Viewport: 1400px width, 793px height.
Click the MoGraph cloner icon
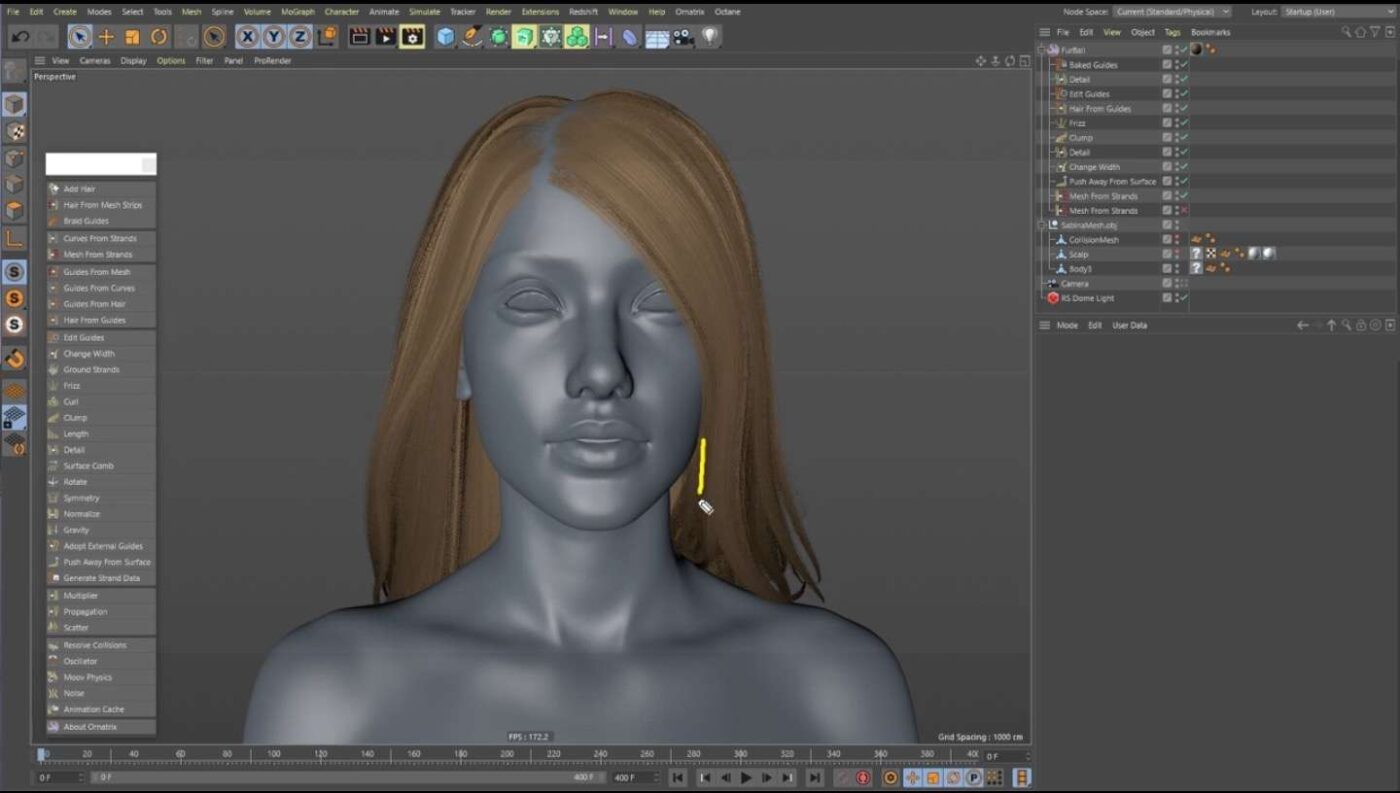tap(577, 37)
